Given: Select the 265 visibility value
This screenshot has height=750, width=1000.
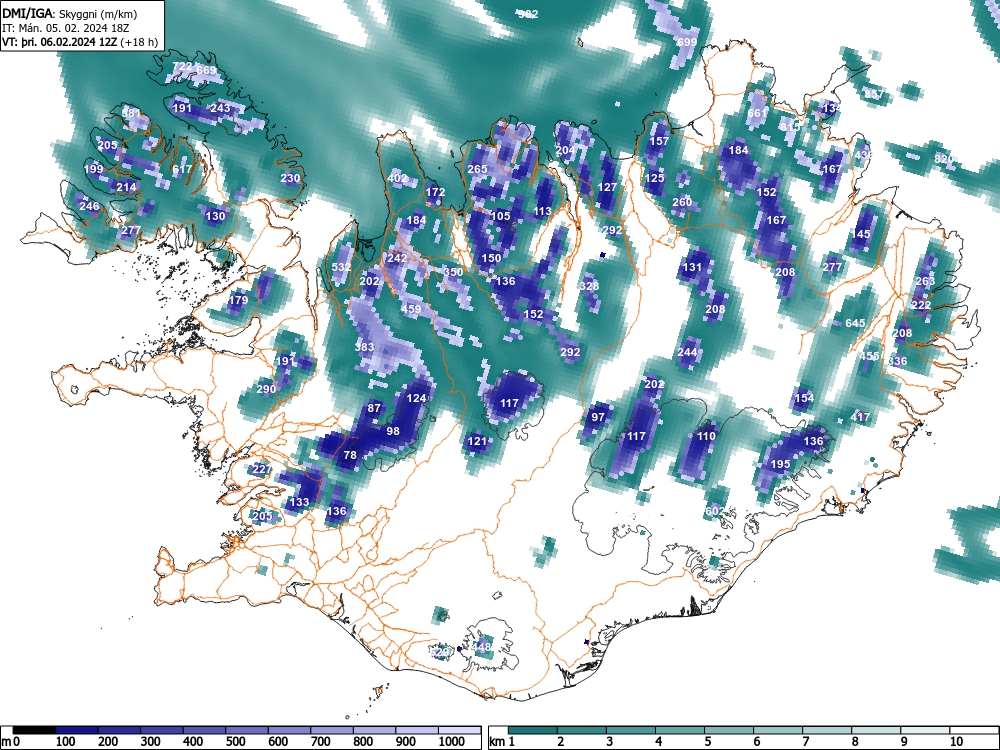Looking at the screenshot, I should click(477, 169).
